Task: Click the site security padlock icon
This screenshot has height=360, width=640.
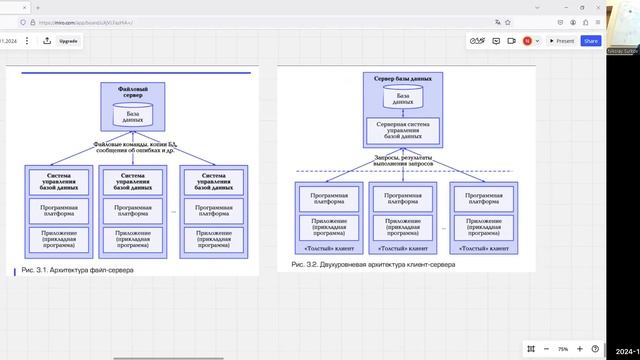Action: point(33,22)
